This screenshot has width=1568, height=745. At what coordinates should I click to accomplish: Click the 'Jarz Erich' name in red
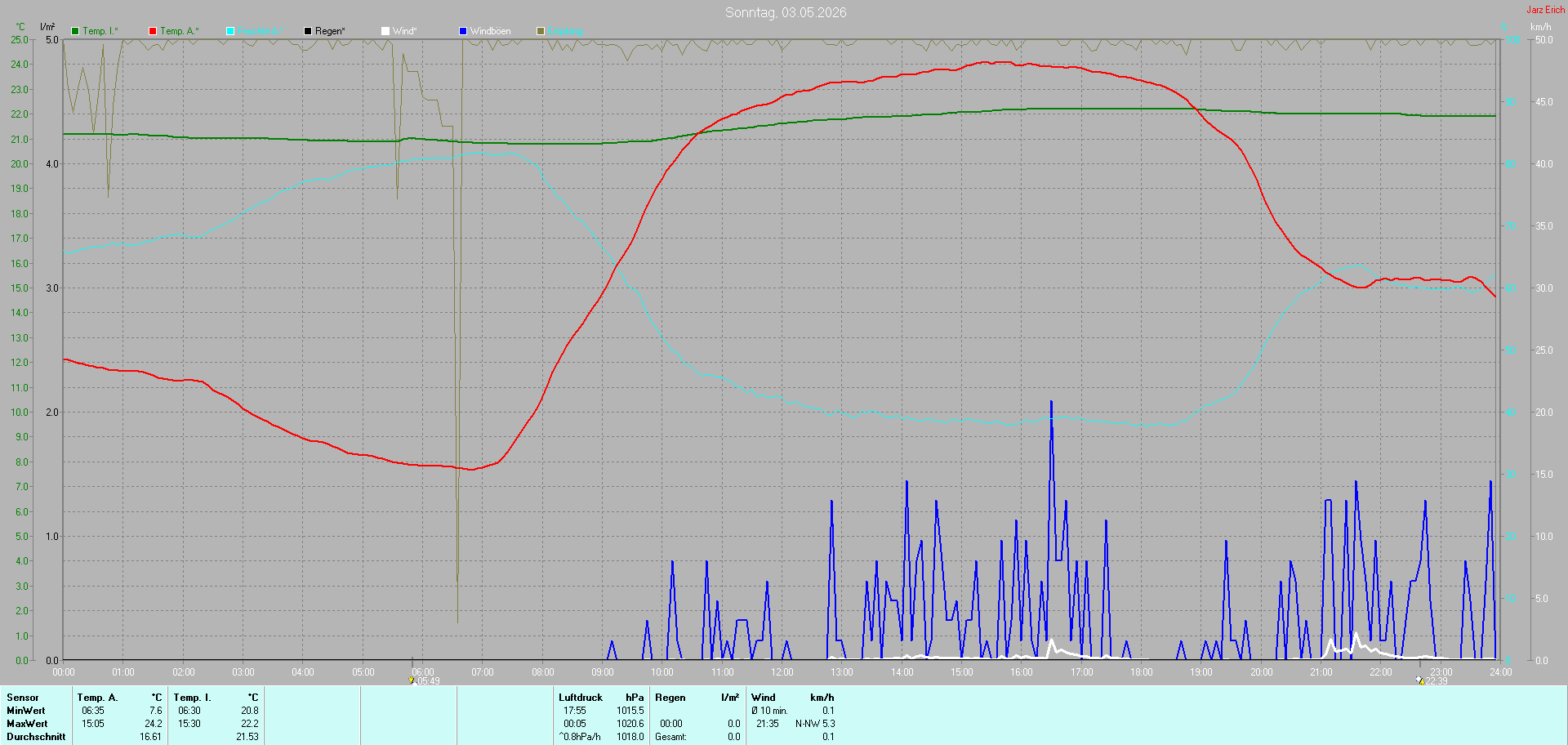coord(1546,10)
